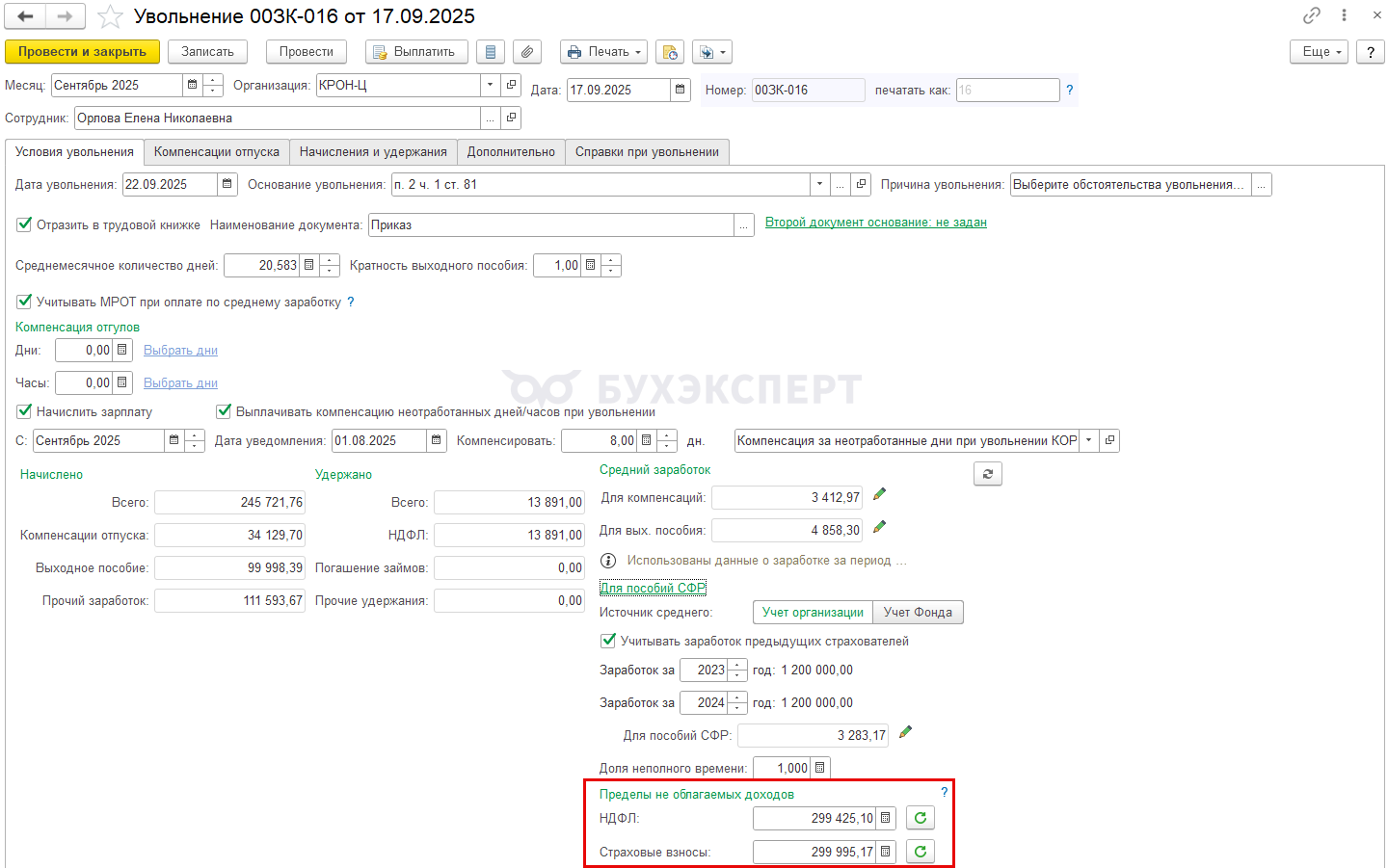Open the three-dots window menu
Viewport: 1388px width, 868px height.
tap(1344, 15)
